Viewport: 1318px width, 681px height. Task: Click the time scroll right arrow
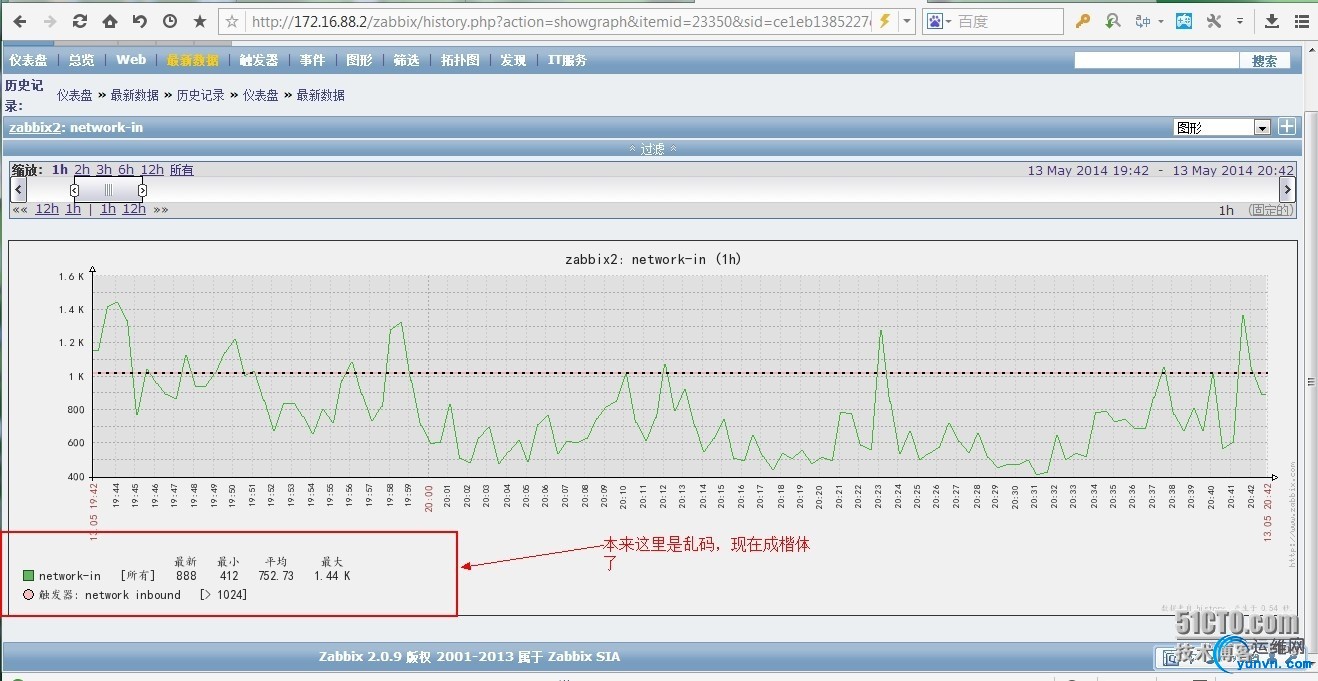[1287, 190]
